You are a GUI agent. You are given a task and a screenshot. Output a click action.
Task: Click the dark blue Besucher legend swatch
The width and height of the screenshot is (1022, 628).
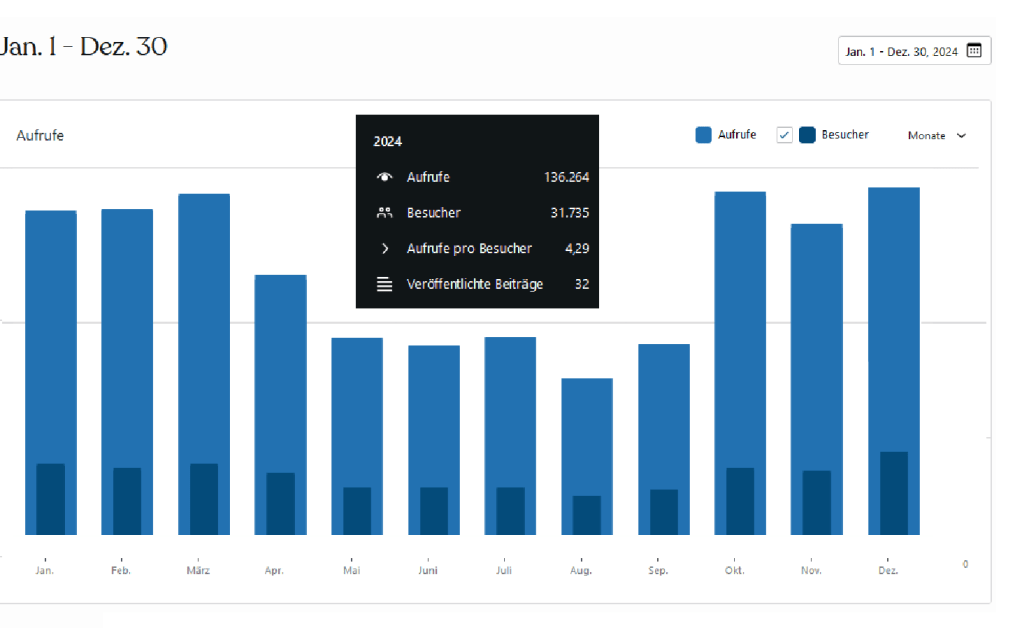coord(807,135)
